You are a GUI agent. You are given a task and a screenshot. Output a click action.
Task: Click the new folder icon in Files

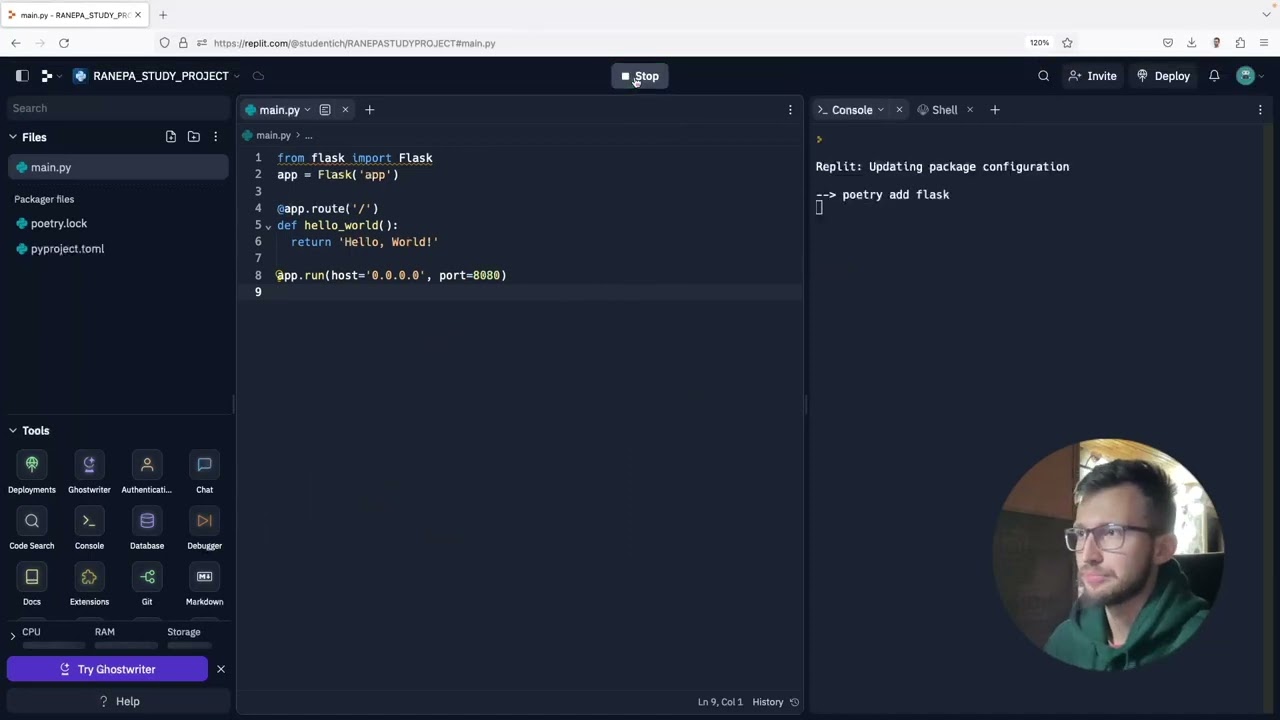(x=194, y=137)
